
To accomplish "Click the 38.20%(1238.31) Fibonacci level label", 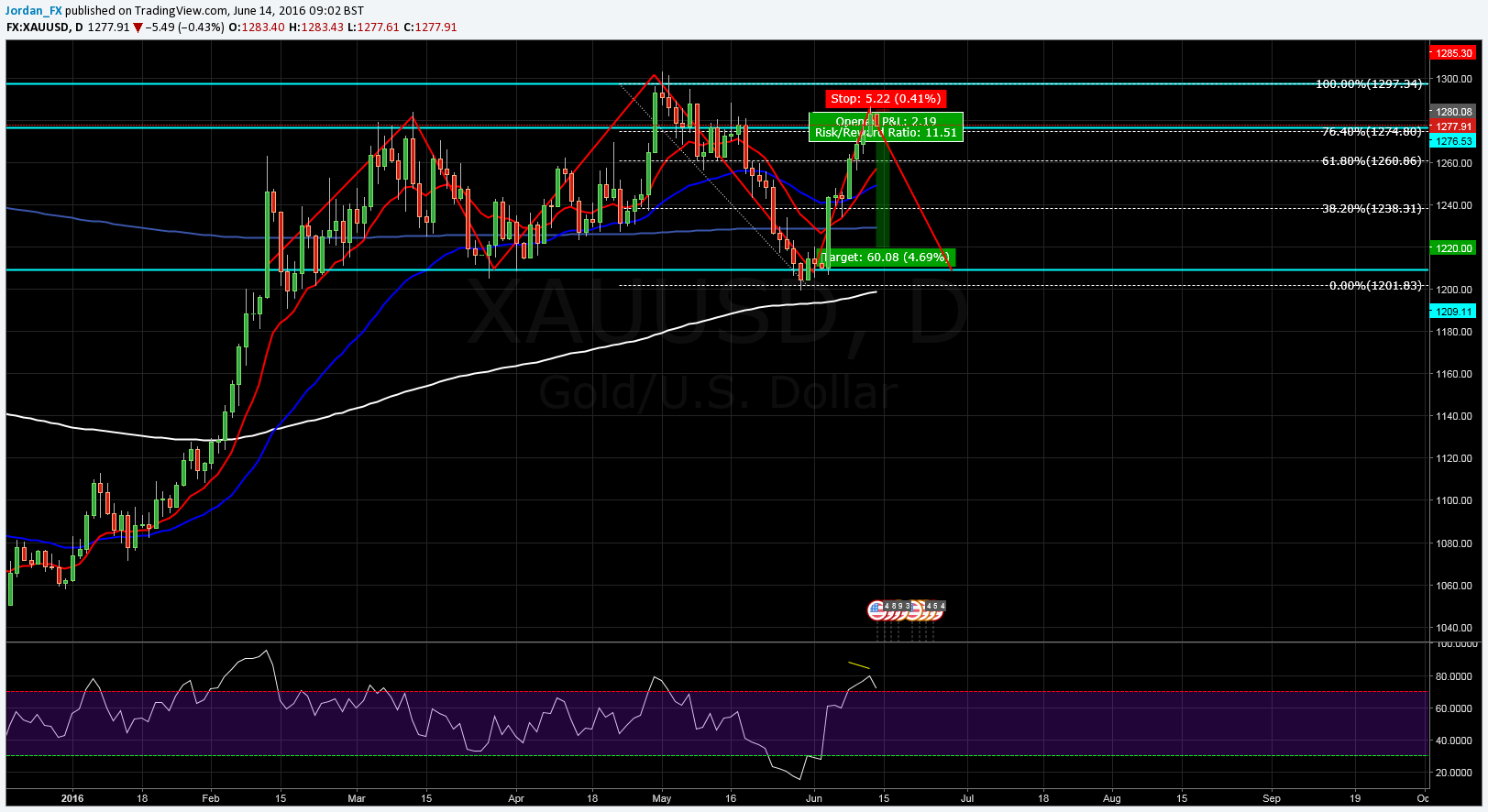I will pyautogui.click(x=1372, y=208).
